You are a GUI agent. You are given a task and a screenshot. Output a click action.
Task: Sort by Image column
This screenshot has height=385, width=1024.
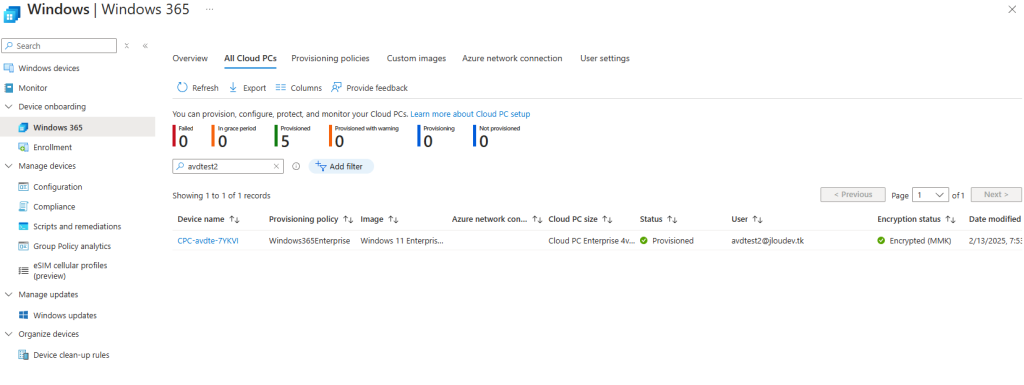[x=379, y=219]
